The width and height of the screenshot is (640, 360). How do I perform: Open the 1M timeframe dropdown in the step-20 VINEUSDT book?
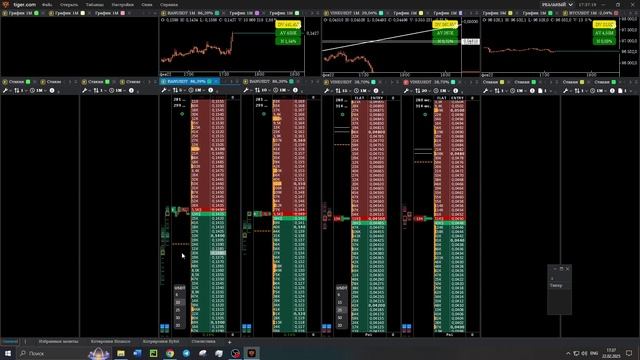442,90
